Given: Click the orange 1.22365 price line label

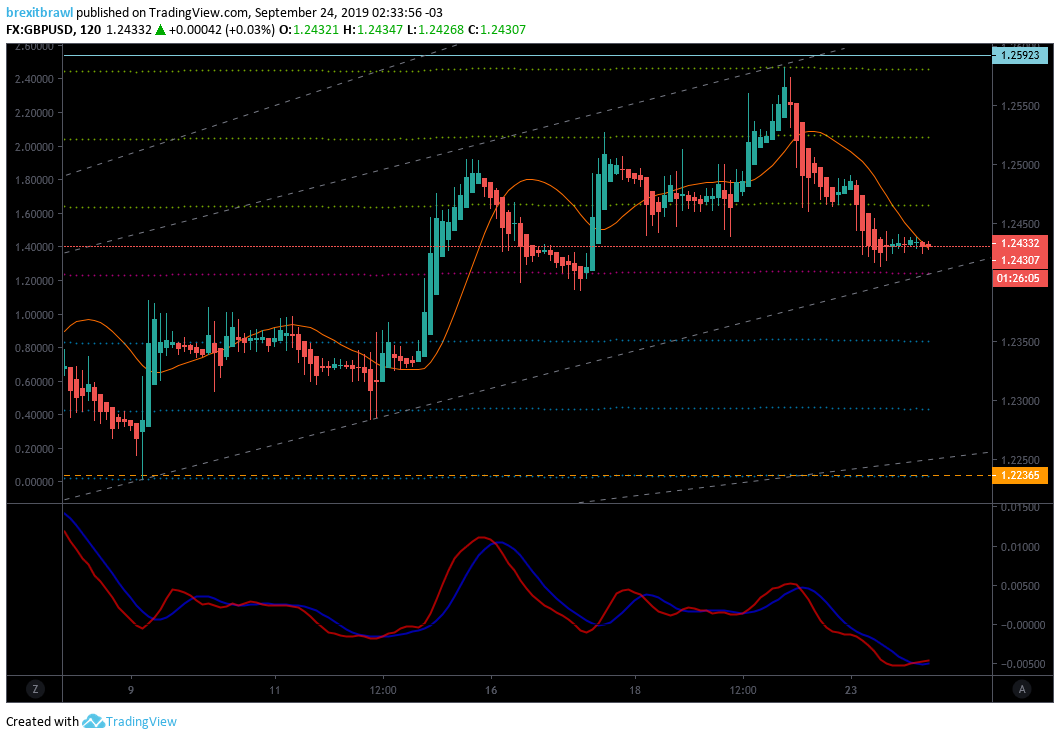Looking at the screenshot, I should click(x=1019, y=475).
